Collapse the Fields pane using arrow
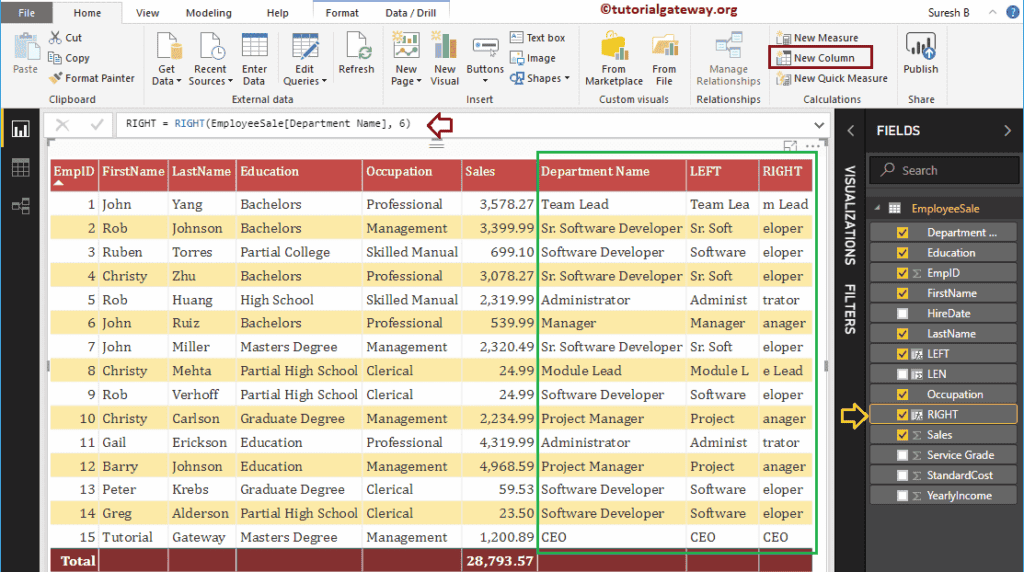The image size is (1024, 572). pyautogui.click(x=1007, y=131)
